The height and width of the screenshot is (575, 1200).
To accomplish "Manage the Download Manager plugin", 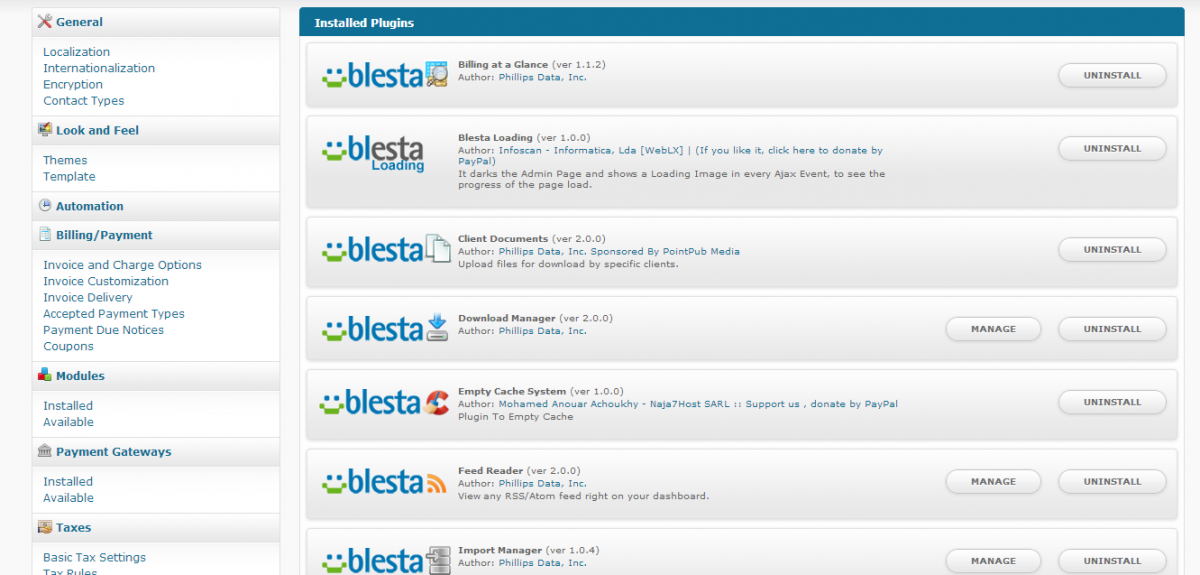I will 993,329.
